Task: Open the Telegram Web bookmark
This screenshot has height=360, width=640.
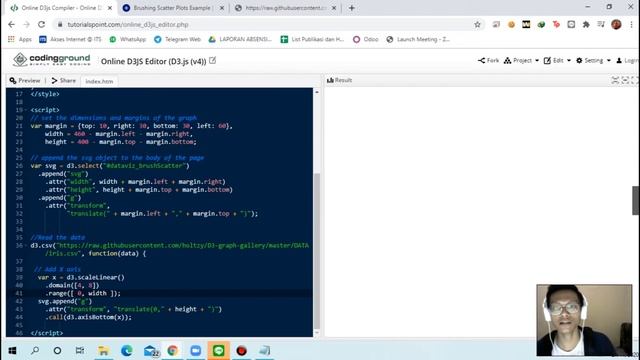Action: click(x=177, y=39)
